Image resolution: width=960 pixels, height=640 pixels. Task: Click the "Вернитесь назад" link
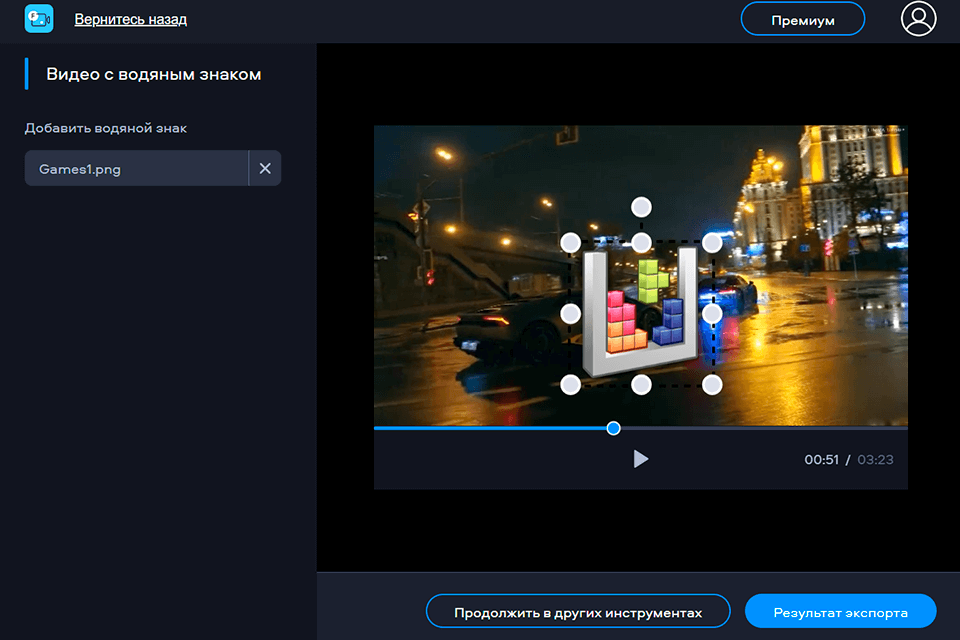130,19
